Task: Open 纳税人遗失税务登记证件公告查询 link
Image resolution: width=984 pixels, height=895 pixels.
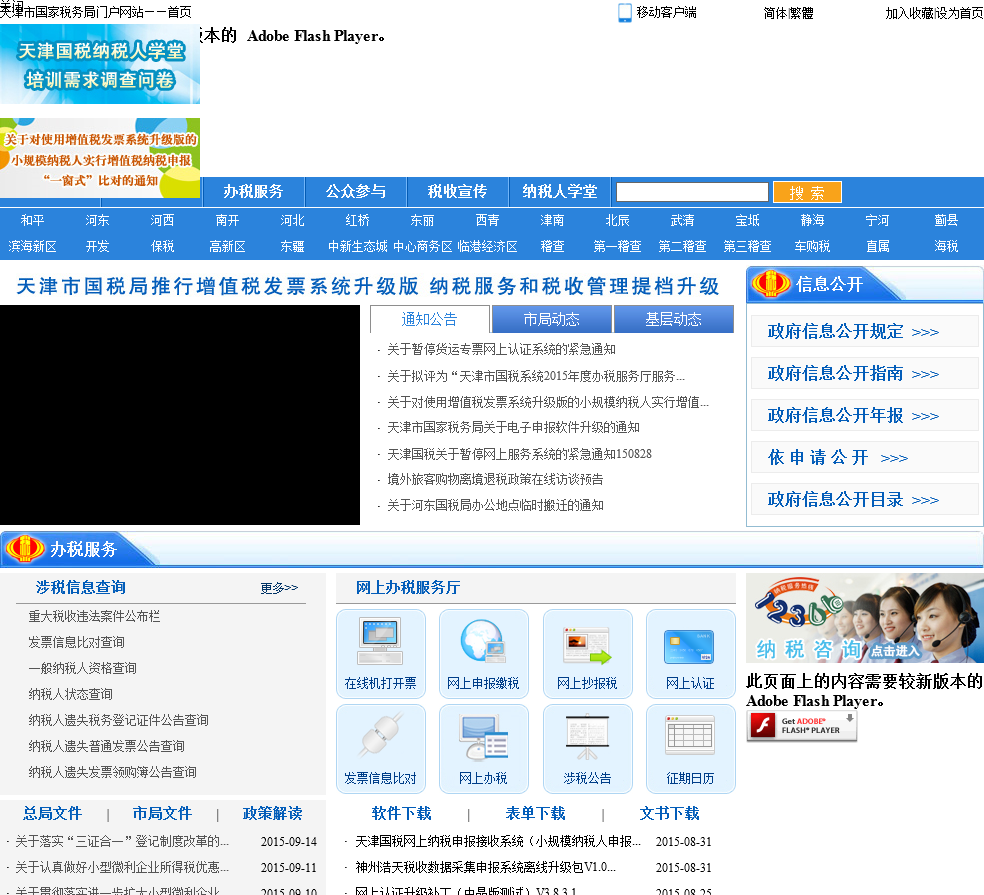Action: click(119, 720)
